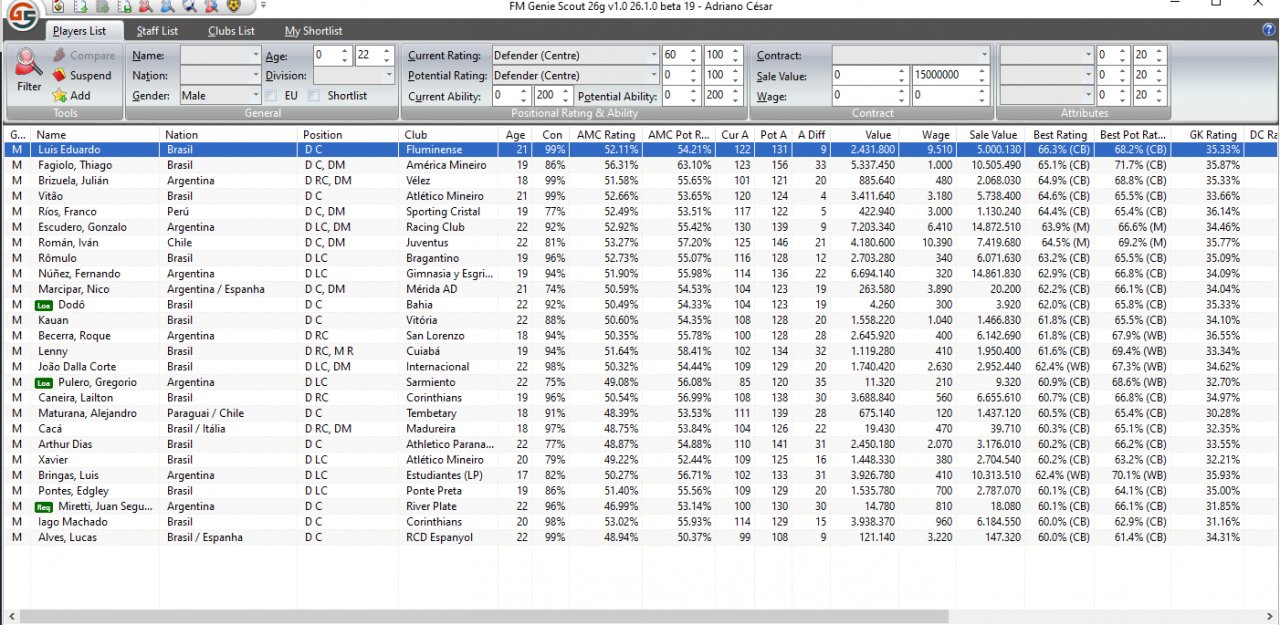Image resolution: width=1280 pixels, height=625 pixels.
Task: Sort by the Club column header
Action: point(448,135)
